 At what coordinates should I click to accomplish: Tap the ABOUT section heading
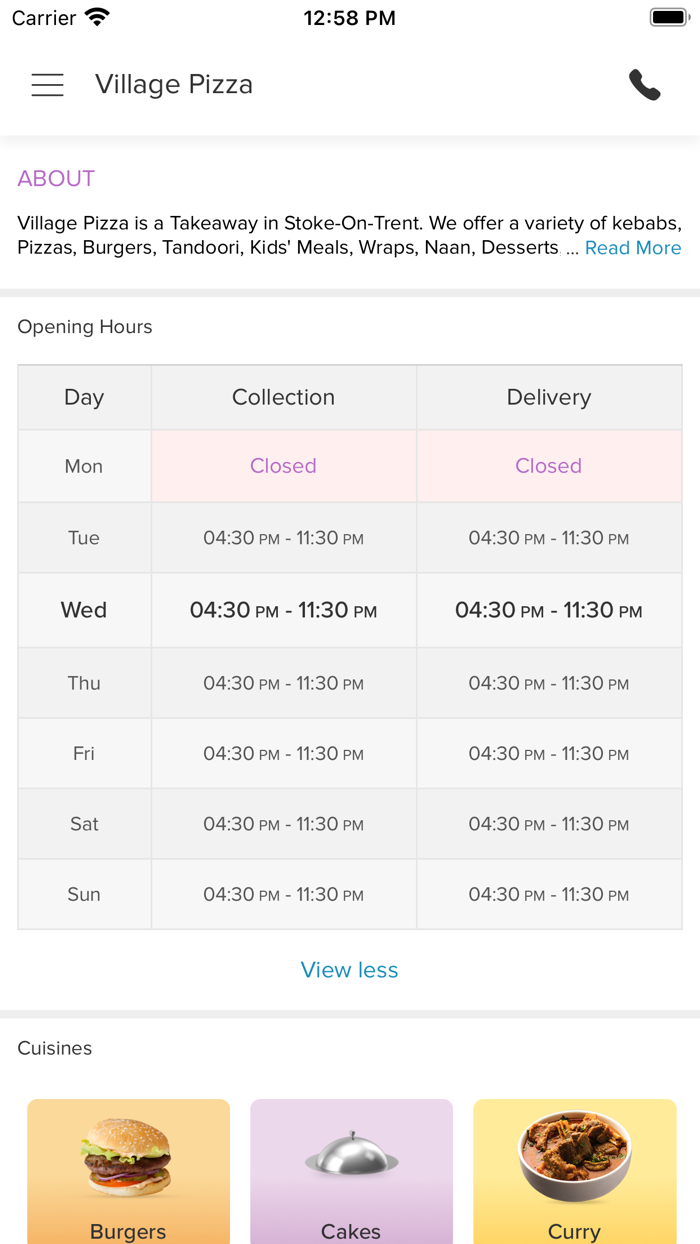[56, 179]
